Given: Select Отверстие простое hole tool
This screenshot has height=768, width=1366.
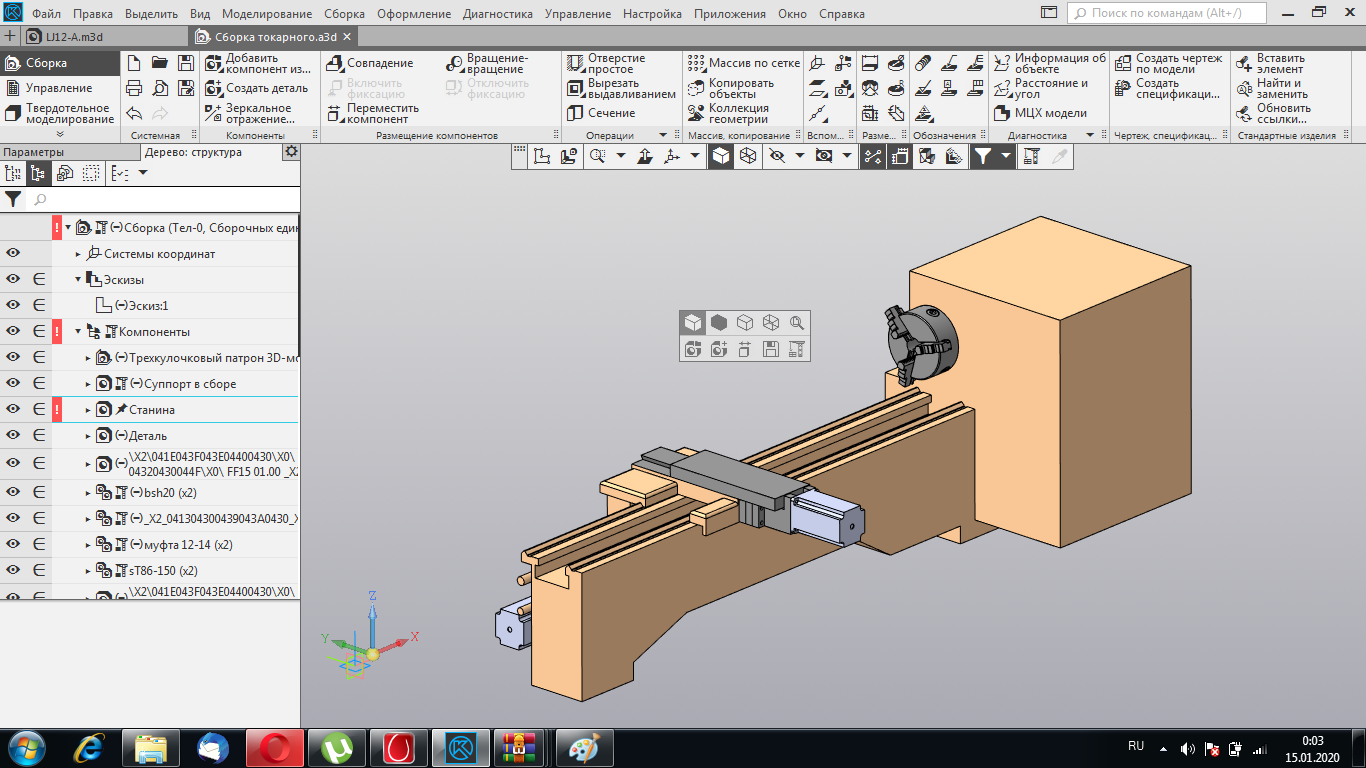Looking at the screenshot, I should tap(575, 63).
